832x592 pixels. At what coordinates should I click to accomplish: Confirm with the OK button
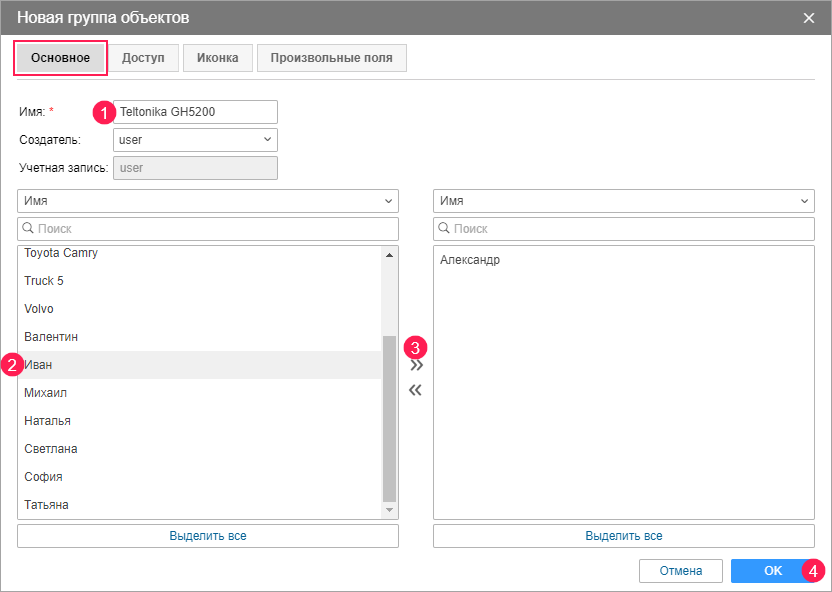[x=773, y=571]
